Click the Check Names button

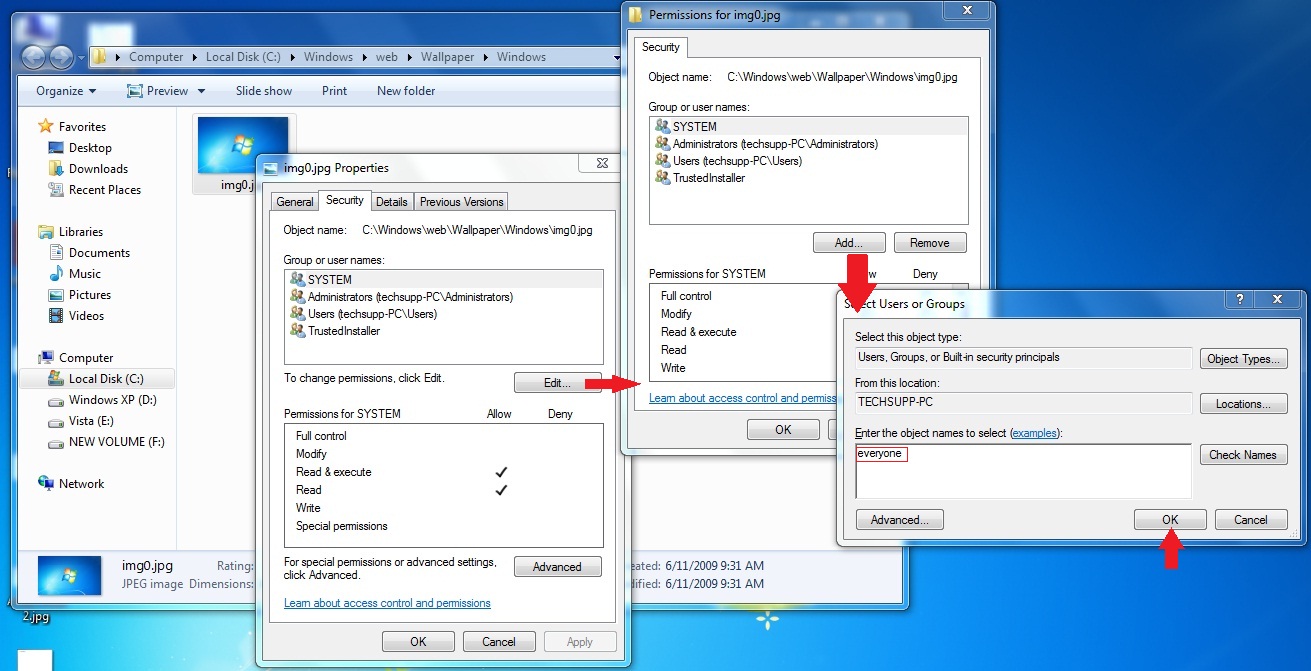coord(1243,454)
